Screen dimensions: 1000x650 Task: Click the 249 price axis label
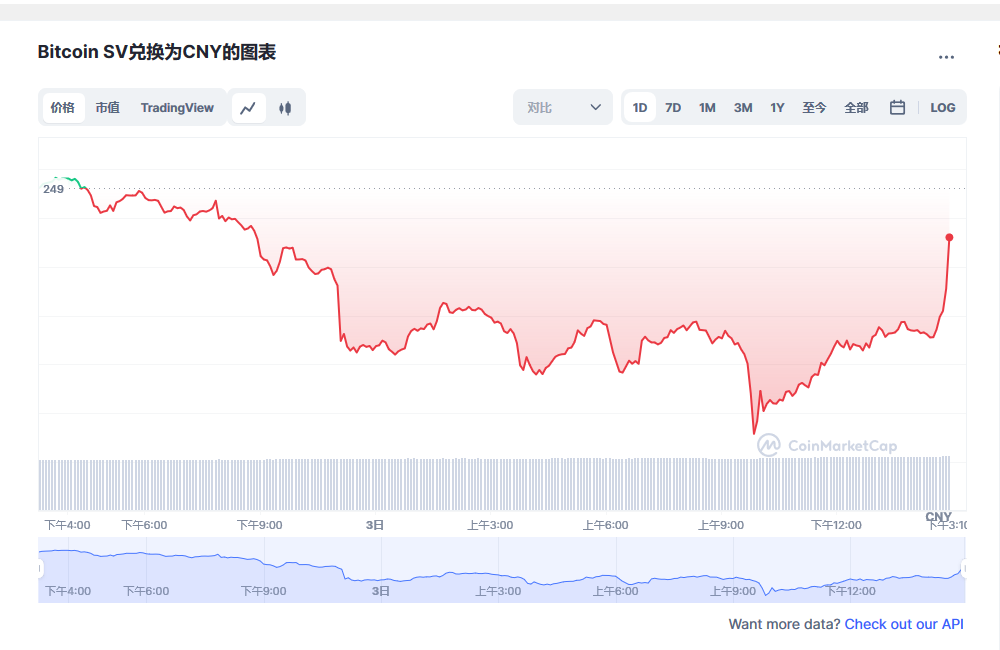(x=54, y=189)
